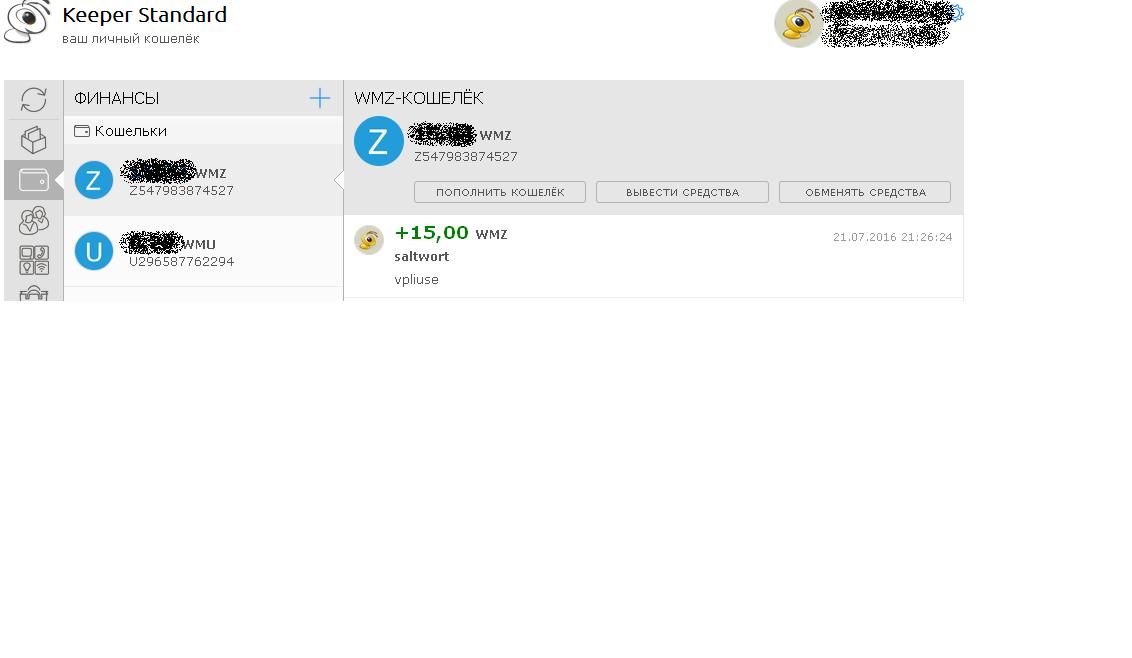Viewport: 1132px width, 658px height.
Task: Open the services grid sidebar icon
Action: (x=33, y=260)
